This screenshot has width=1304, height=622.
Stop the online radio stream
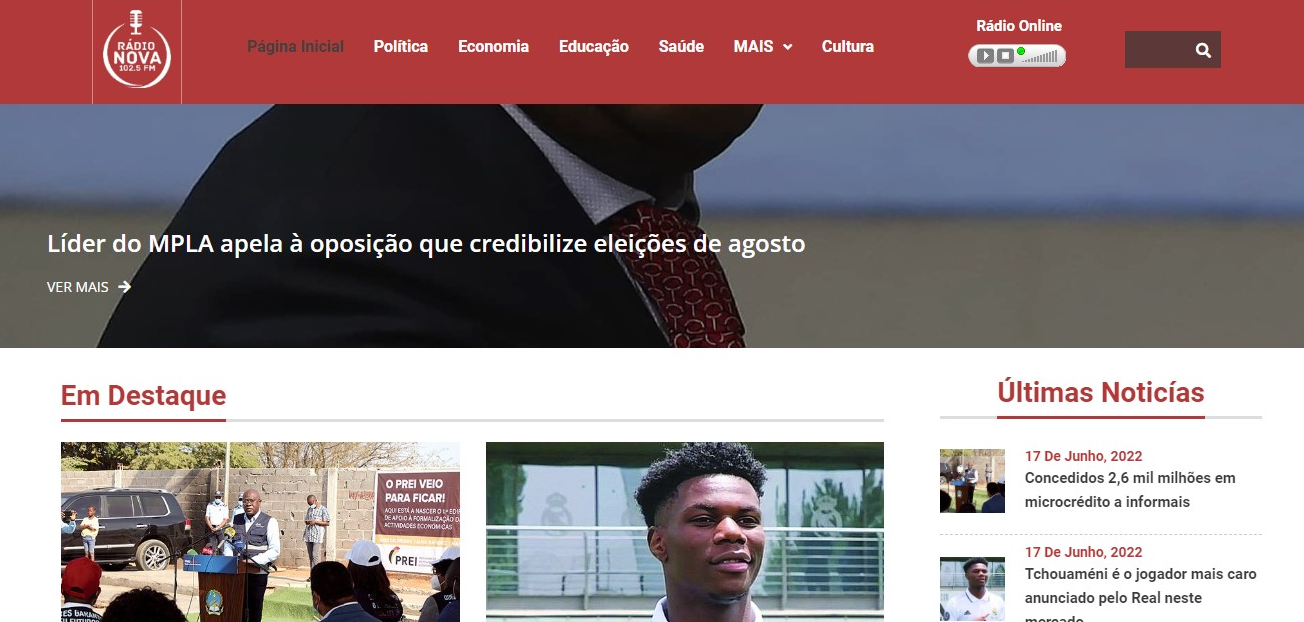point(1005,56)
